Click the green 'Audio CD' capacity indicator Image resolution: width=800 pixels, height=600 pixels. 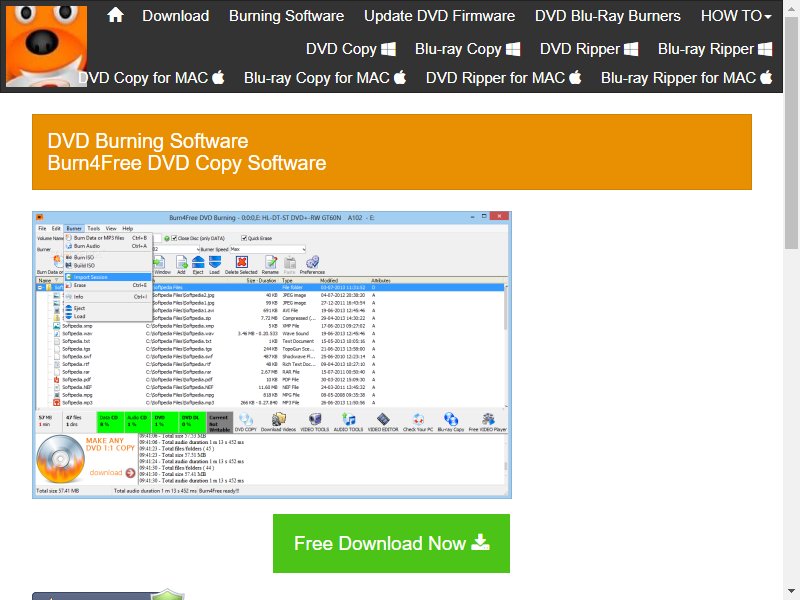click(137, 422)
